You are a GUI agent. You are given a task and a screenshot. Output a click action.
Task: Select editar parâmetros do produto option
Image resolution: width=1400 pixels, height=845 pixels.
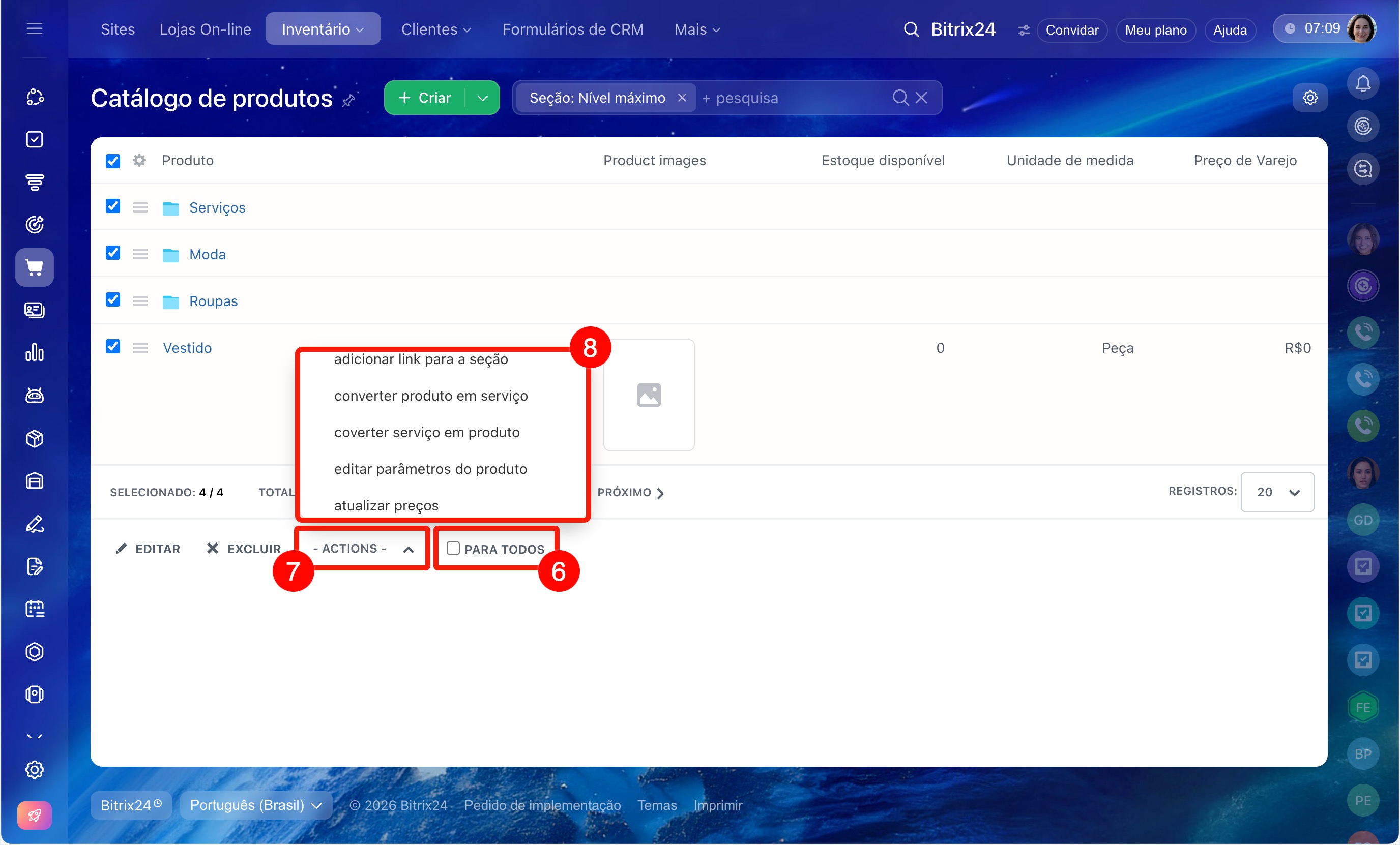pyautogui.click(x=430, y=469)
